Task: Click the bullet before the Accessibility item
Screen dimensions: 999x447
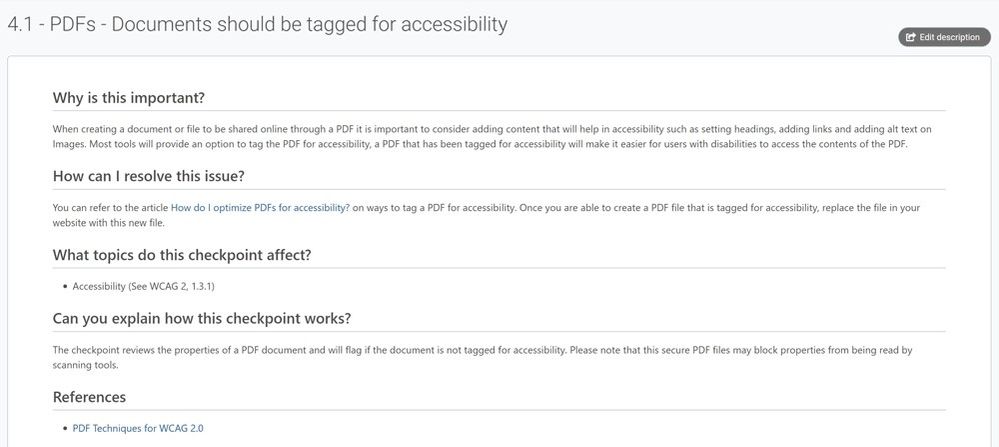Action: coord(66,287)
